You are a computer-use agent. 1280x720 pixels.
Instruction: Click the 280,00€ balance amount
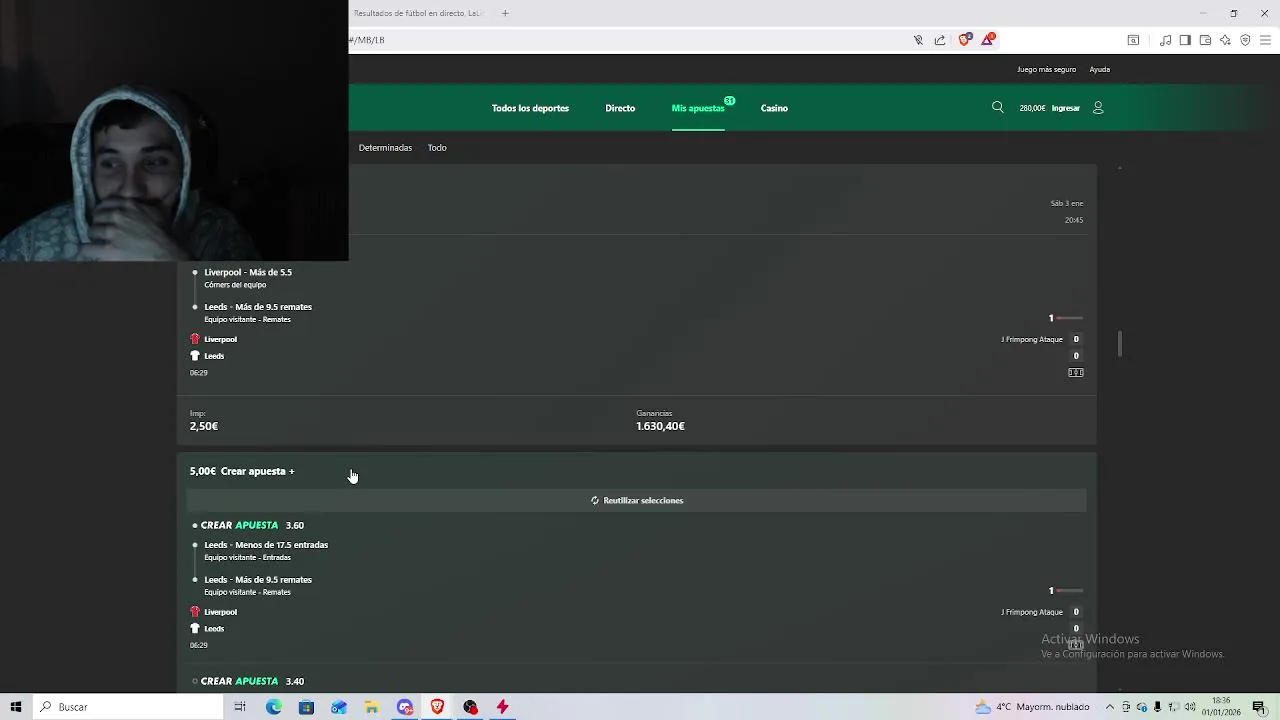pyautogui.click(x=1032, y=108)
